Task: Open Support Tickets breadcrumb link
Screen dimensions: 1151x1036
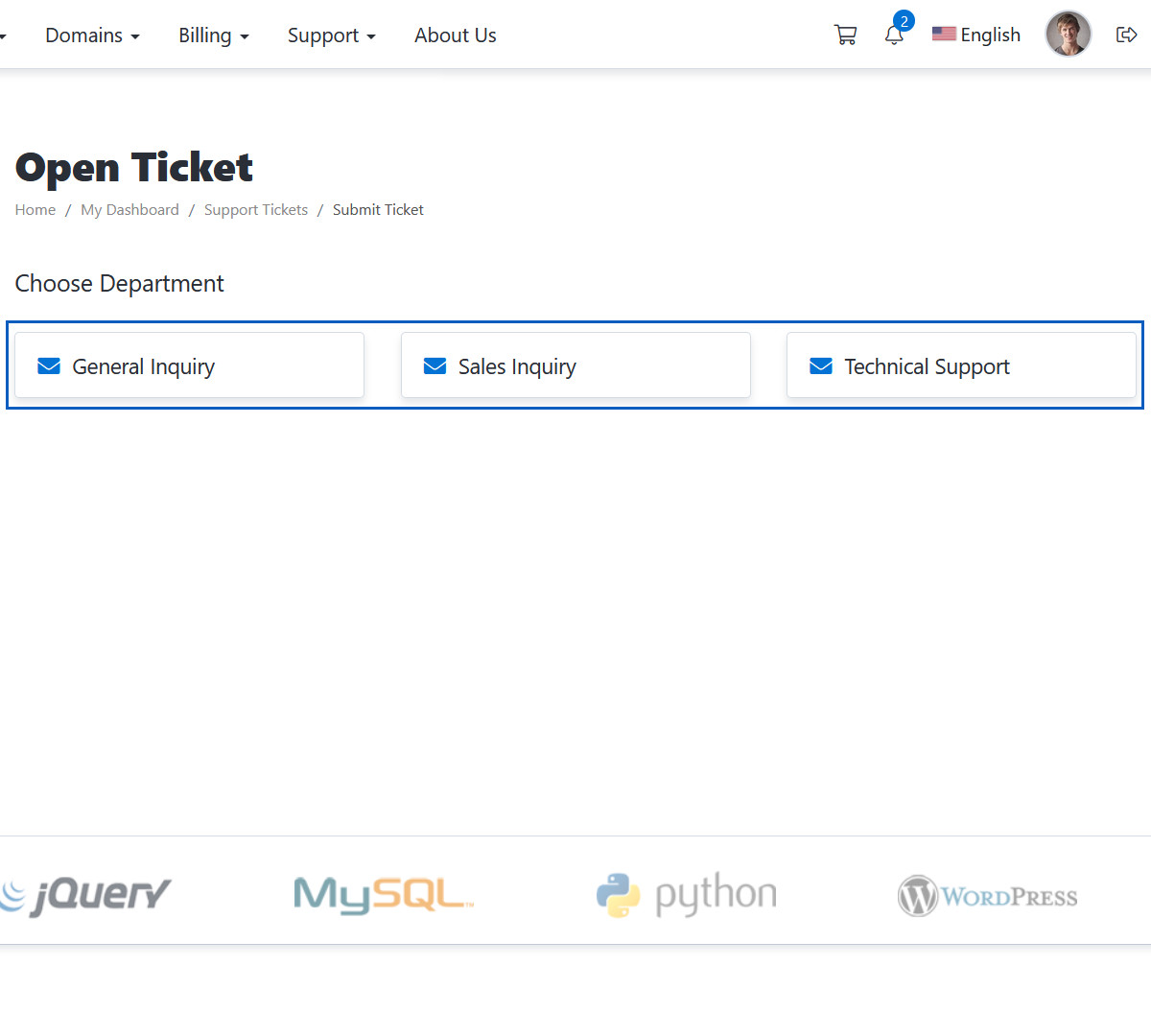Action: tap(256, 210)
